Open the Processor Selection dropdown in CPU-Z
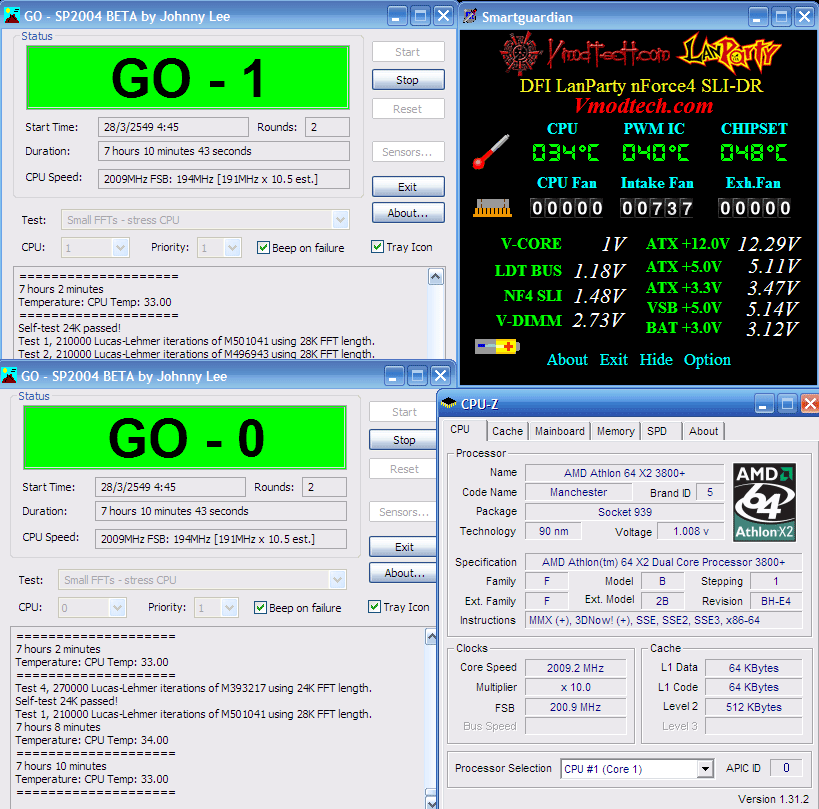This screenshot has height=809, width=819. (705, 768)
